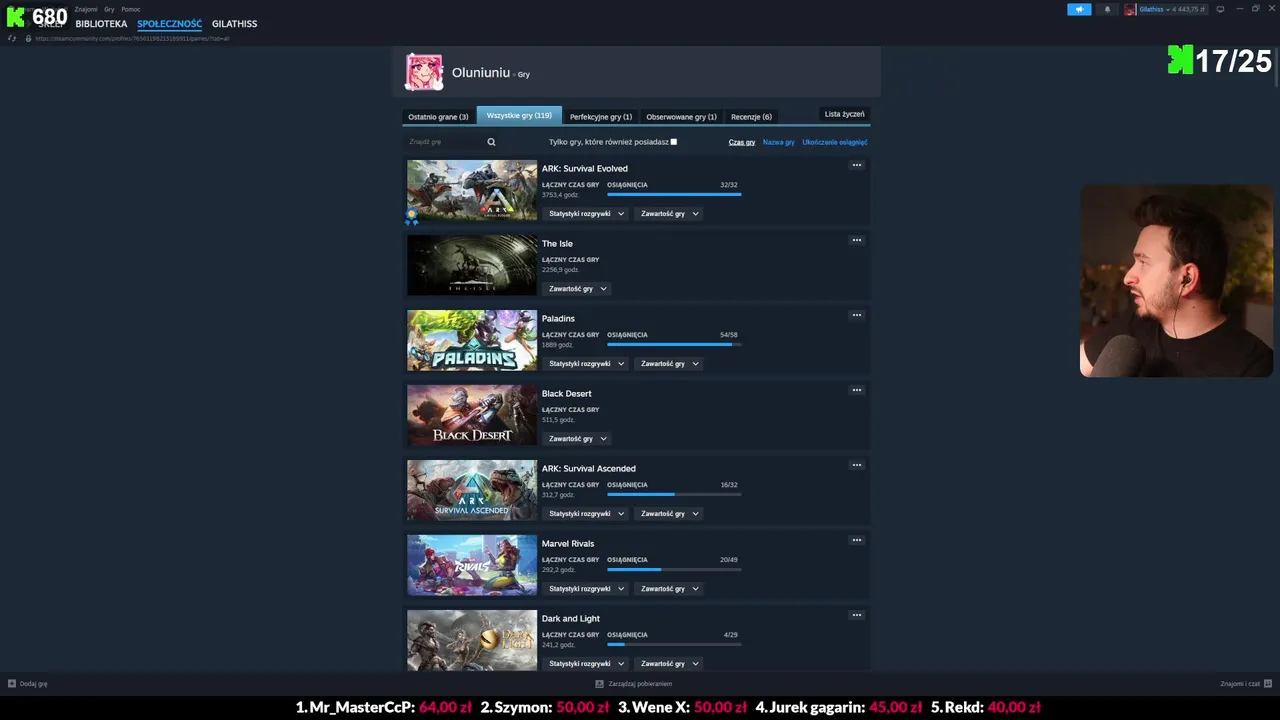Image resolution: width=1280 pixels, height=720 pixels.
Task: Open the Steam announcements megaphone button
Action: coord(1079,9)
